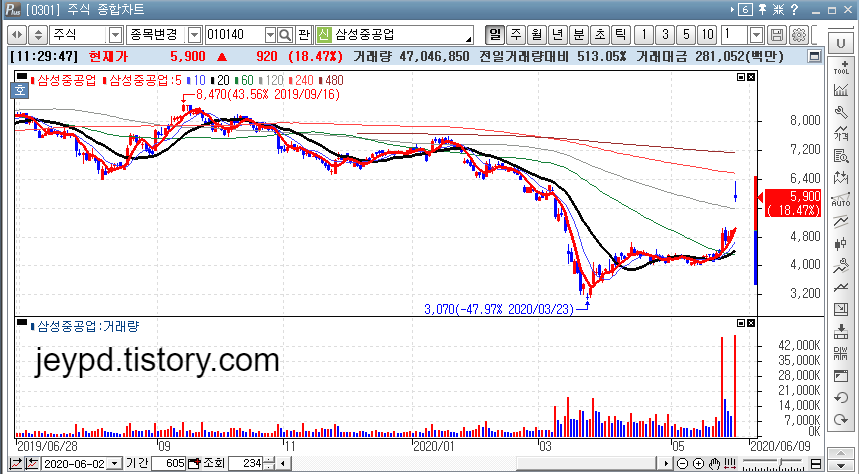Click the 5 interval preset button
859x474 pixels.
685,35
